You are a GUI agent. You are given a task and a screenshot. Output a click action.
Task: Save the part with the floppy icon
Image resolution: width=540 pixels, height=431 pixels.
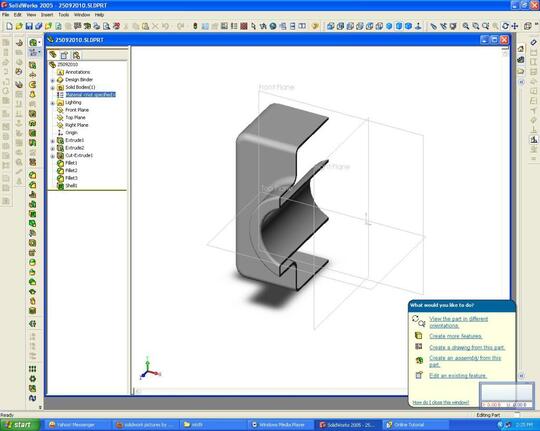(29, 26)
